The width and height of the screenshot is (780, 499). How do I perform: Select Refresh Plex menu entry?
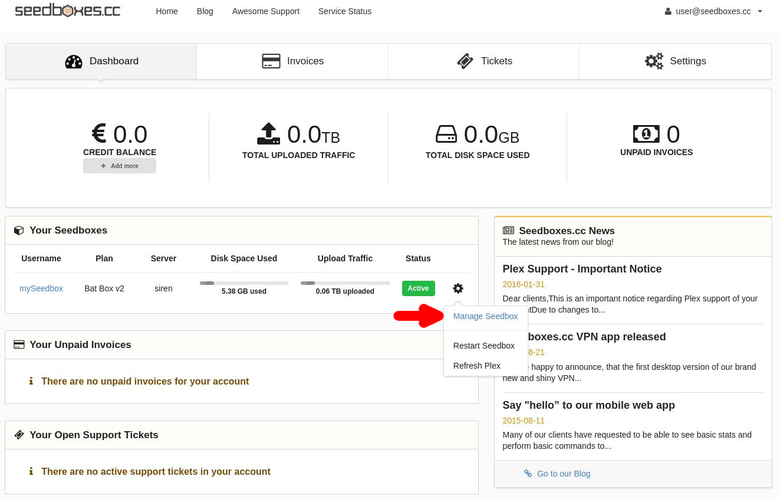tap(476, 366)
